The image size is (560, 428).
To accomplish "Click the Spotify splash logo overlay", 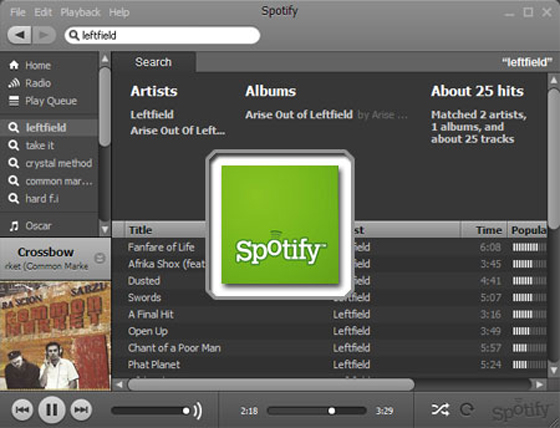I will pyautogui.click(x=280, y=225).
